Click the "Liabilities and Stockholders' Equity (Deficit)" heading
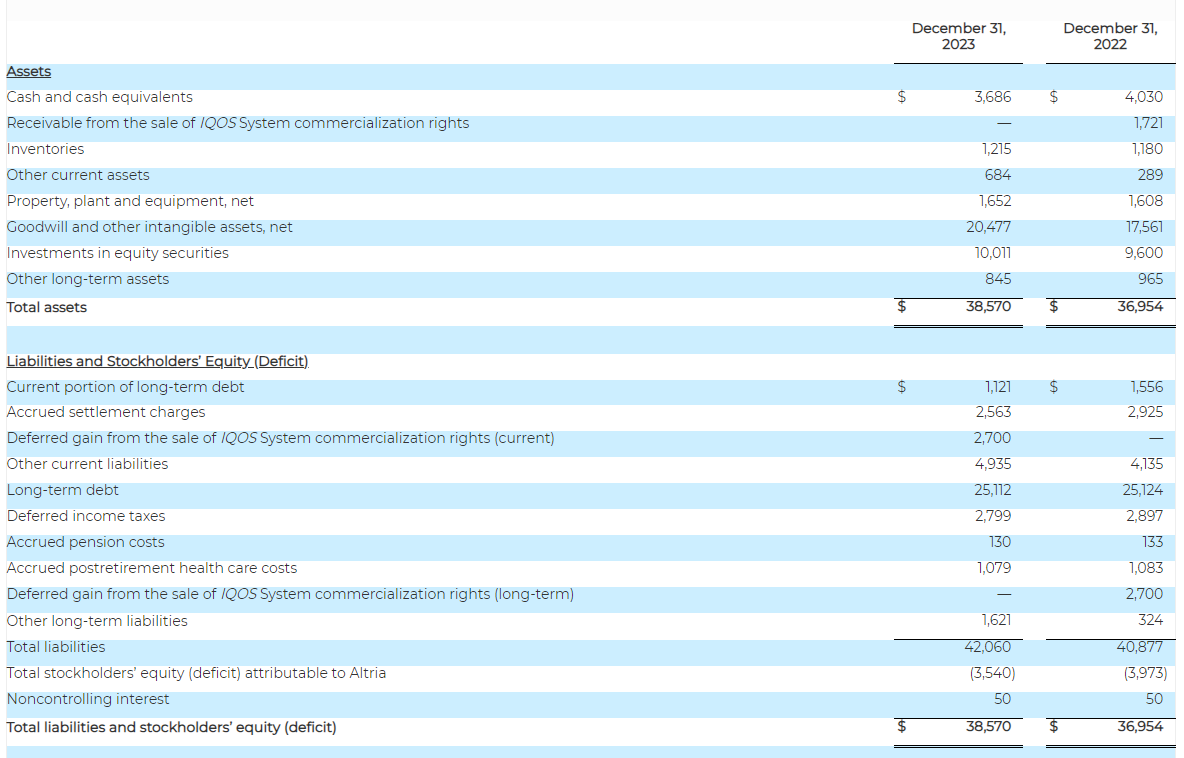1184x758 pixels. pyautogui.click(x=158, y=362)
